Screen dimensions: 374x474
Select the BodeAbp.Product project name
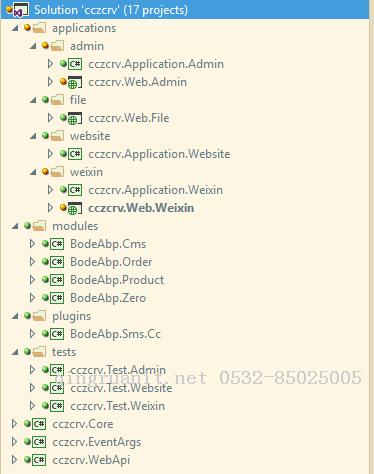117,280
